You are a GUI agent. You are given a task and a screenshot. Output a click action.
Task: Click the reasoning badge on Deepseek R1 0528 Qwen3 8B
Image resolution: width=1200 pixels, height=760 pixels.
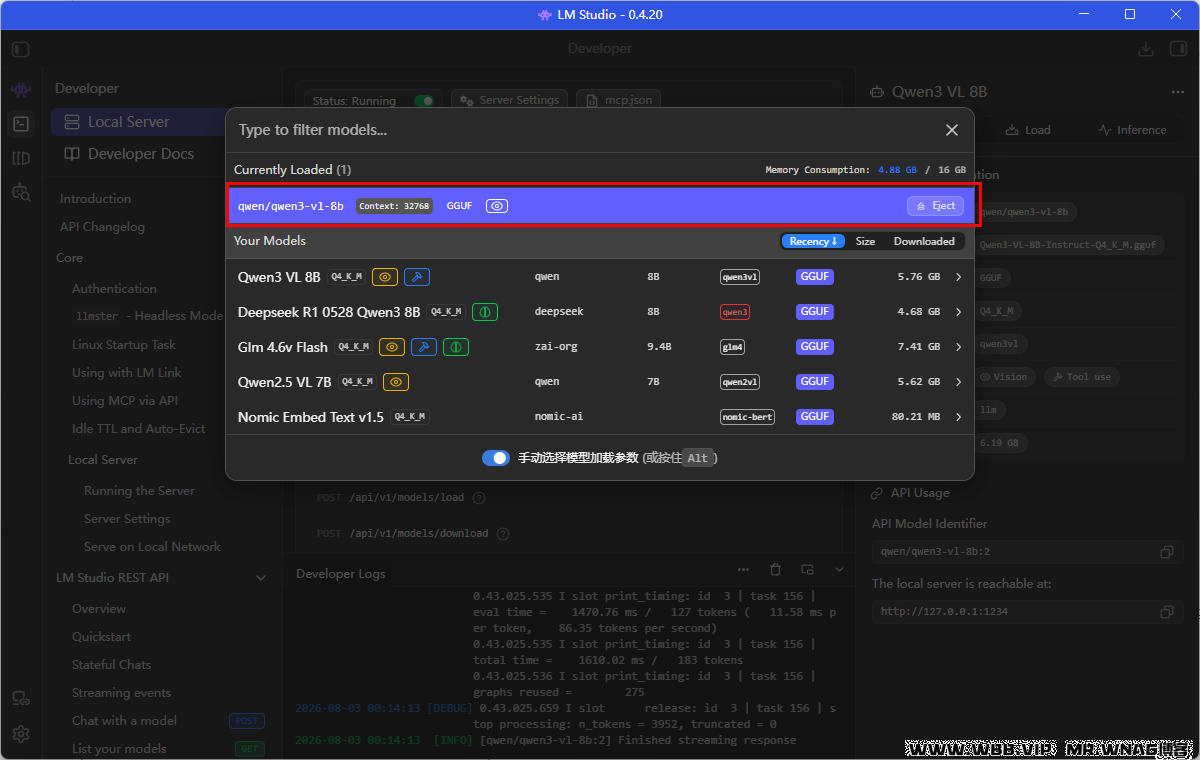point(485,312)
